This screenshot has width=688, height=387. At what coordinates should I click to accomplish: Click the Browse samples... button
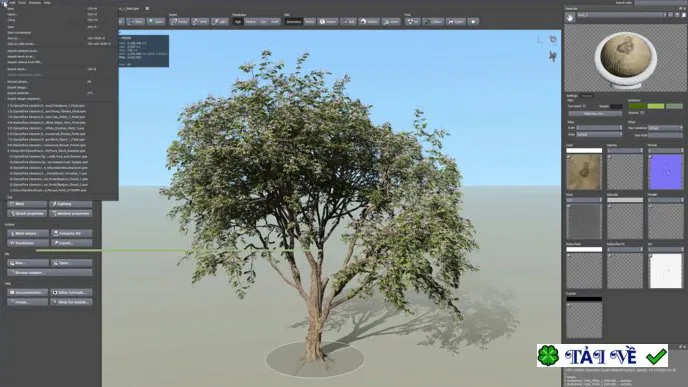50,272
